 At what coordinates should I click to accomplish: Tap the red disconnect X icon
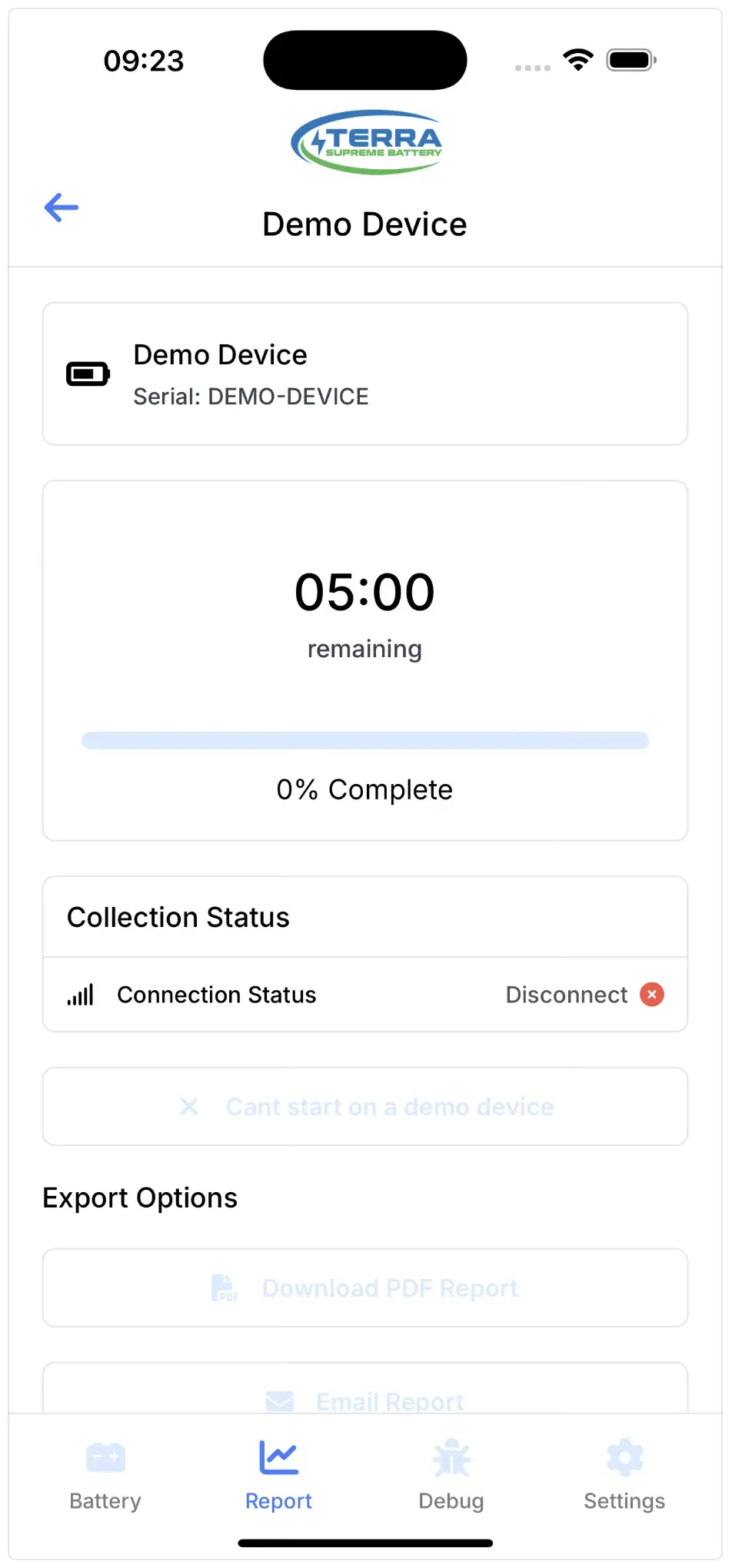pos(652,995)
